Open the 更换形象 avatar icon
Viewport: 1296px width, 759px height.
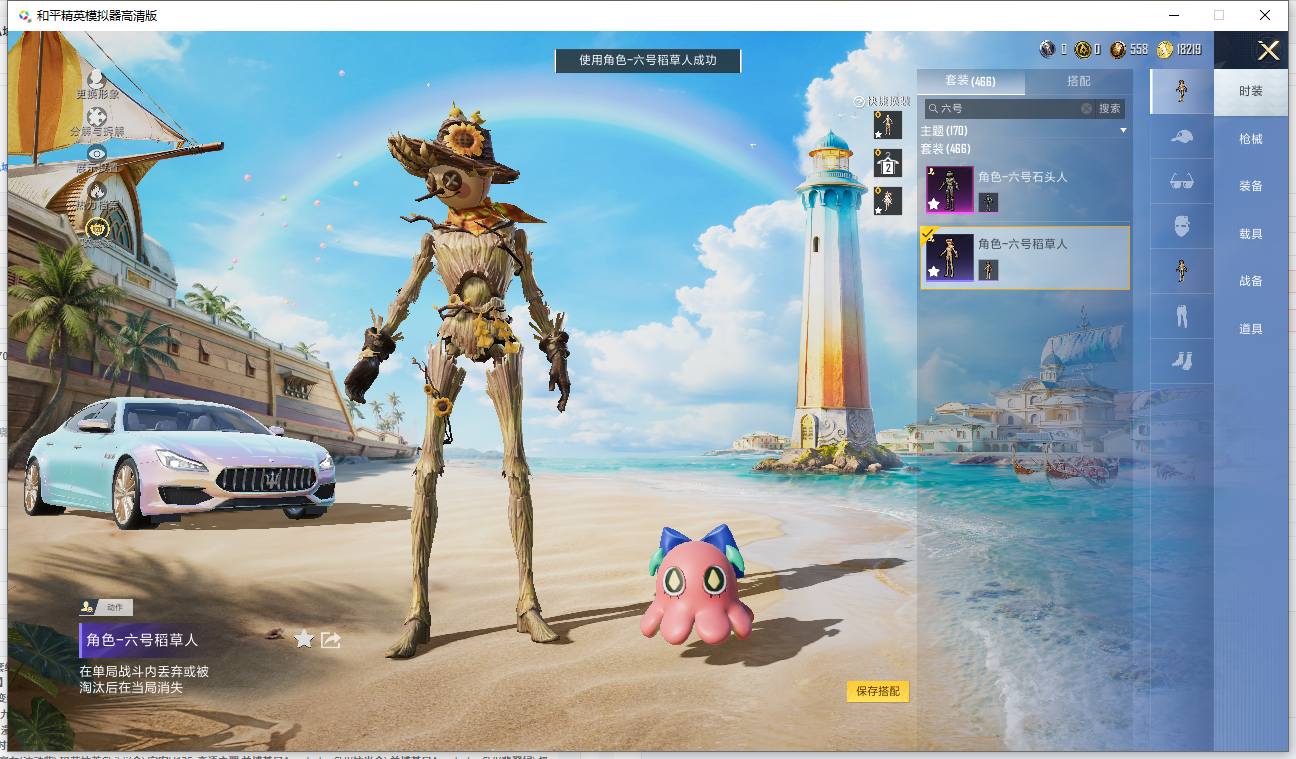tap(97, 78)
